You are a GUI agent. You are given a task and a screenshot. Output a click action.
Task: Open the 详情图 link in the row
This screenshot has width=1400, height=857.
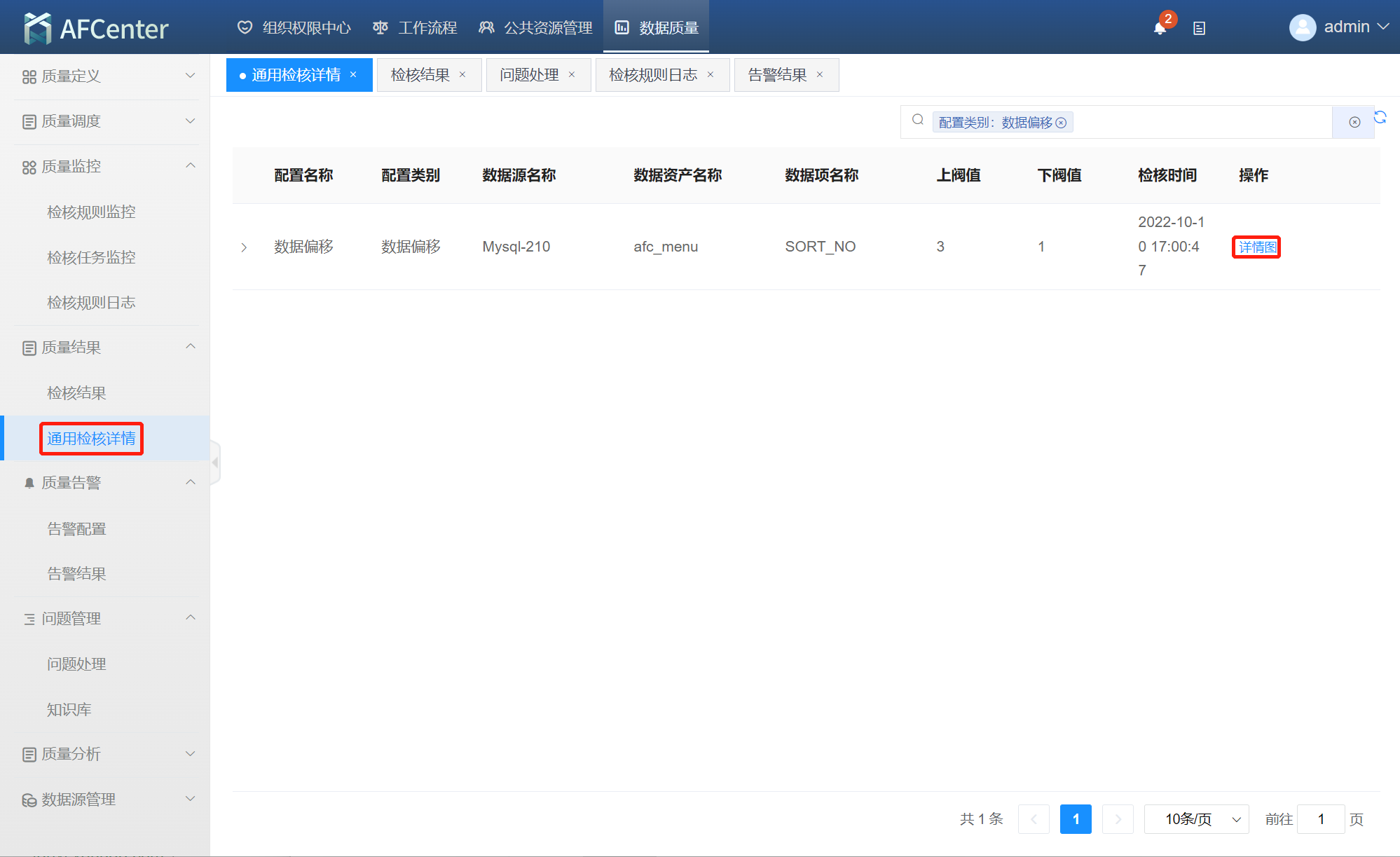[1256, 247]
